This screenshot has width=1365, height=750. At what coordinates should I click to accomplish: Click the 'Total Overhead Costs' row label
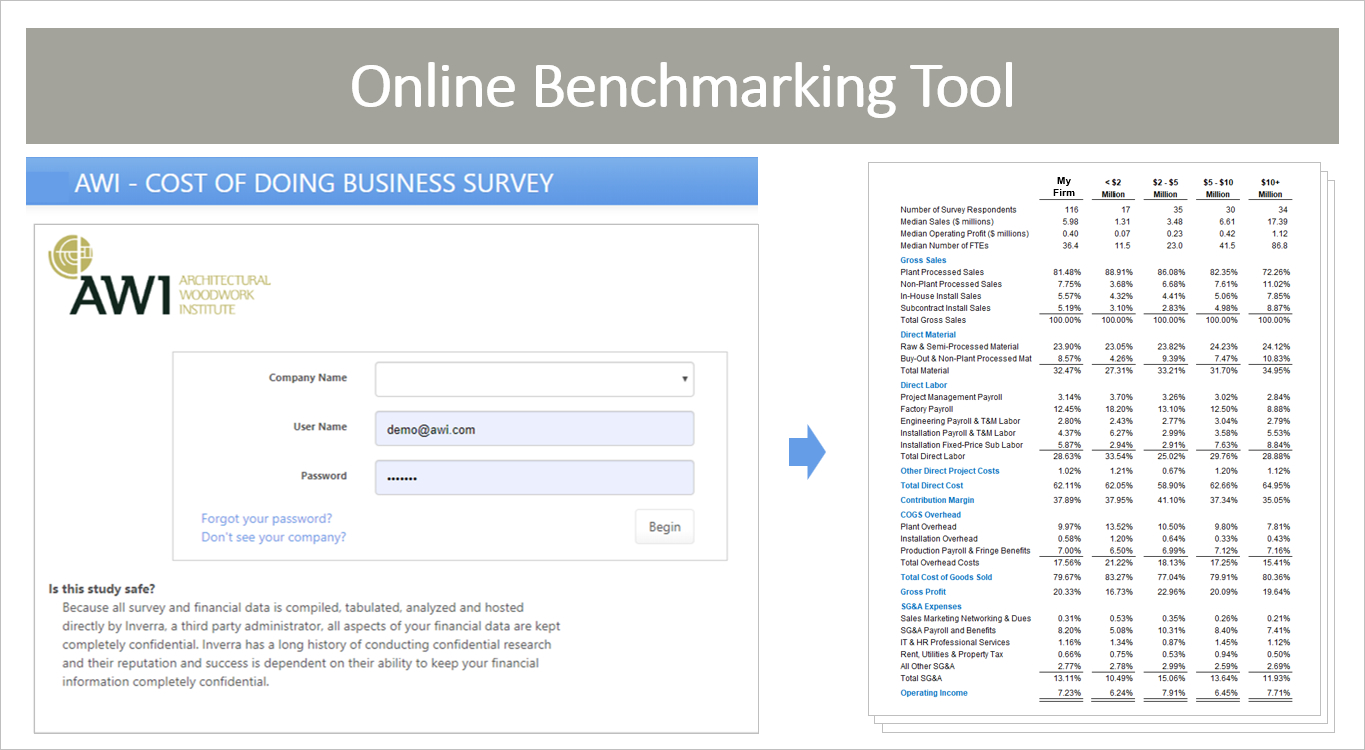click(x=939, y=562)
